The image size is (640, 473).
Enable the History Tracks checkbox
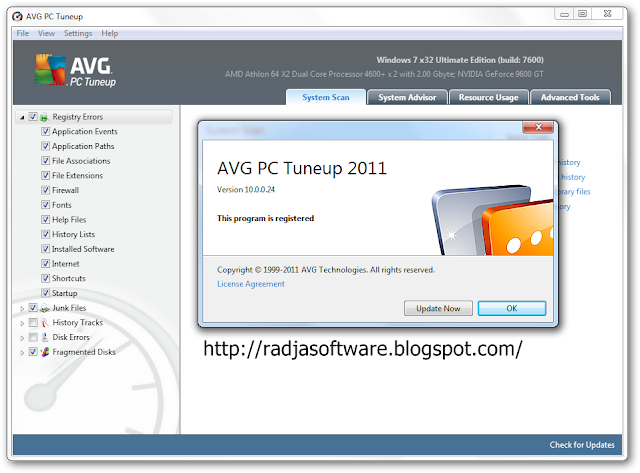pos(33,323)
